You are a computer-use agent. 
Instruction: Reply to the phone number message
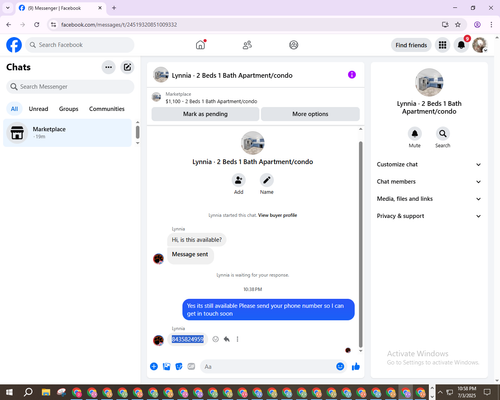point(227,339)
